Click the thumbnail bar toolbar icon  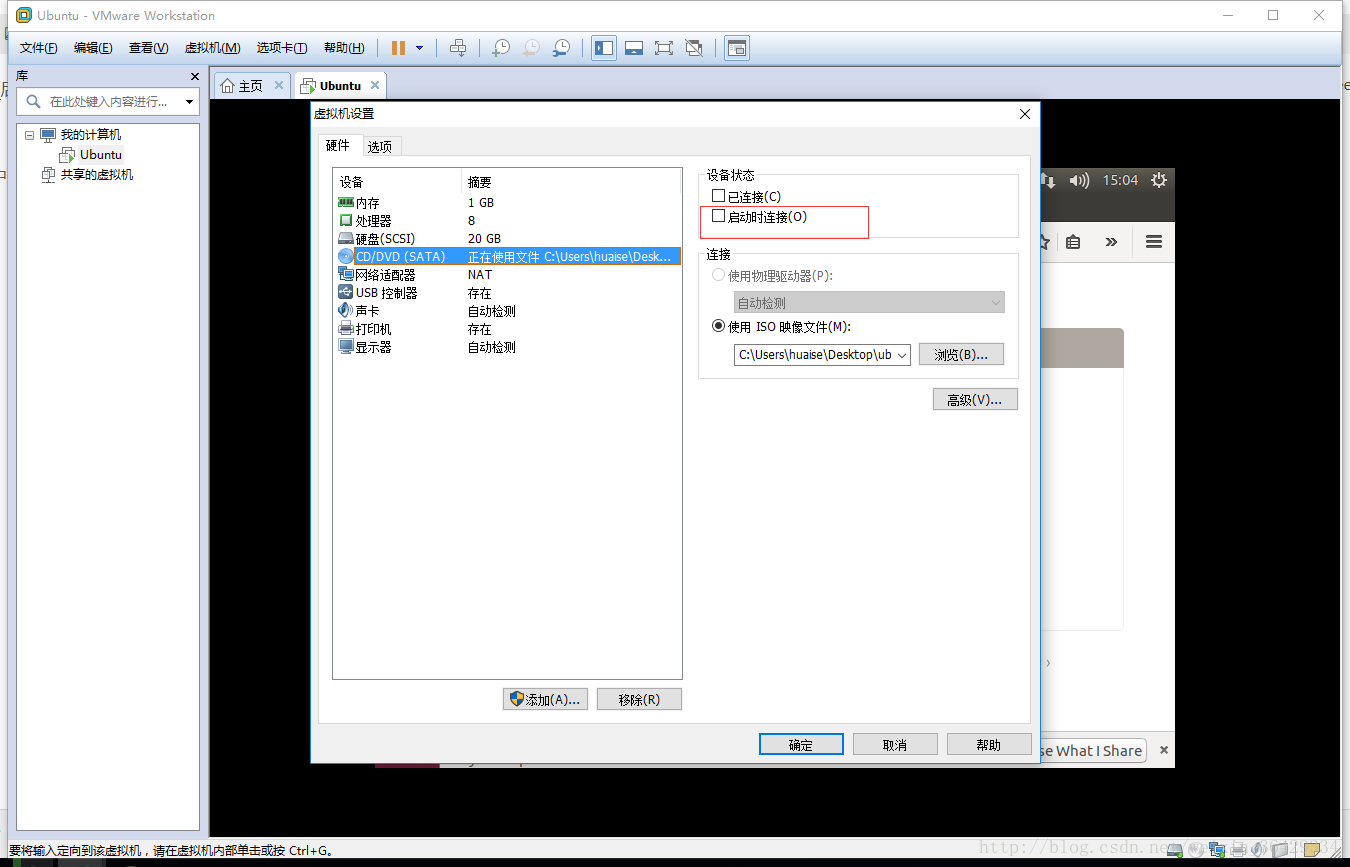click(634, 48)
